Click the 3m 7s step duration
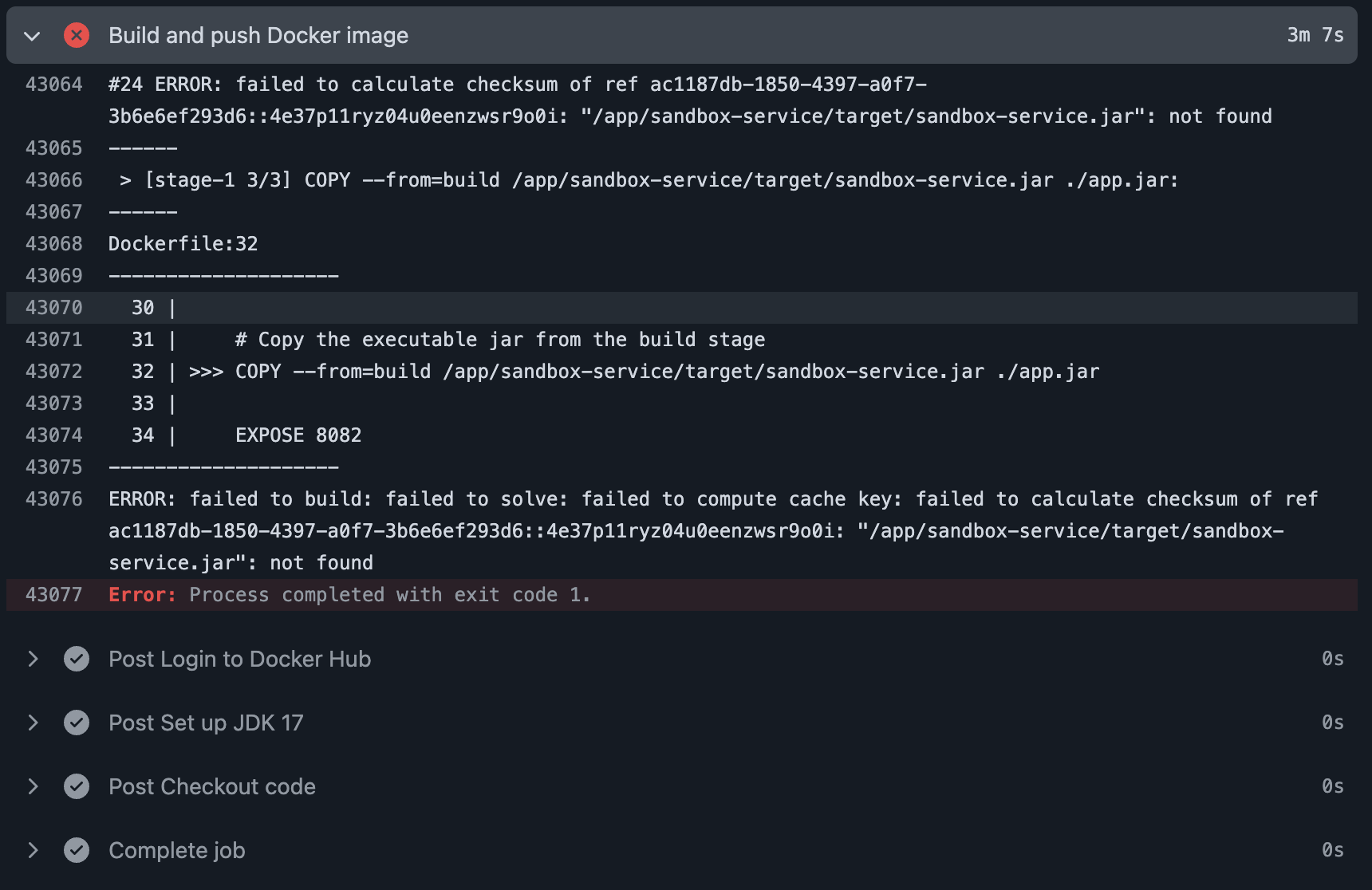The image size is (1372, 890). point(1315,35)
